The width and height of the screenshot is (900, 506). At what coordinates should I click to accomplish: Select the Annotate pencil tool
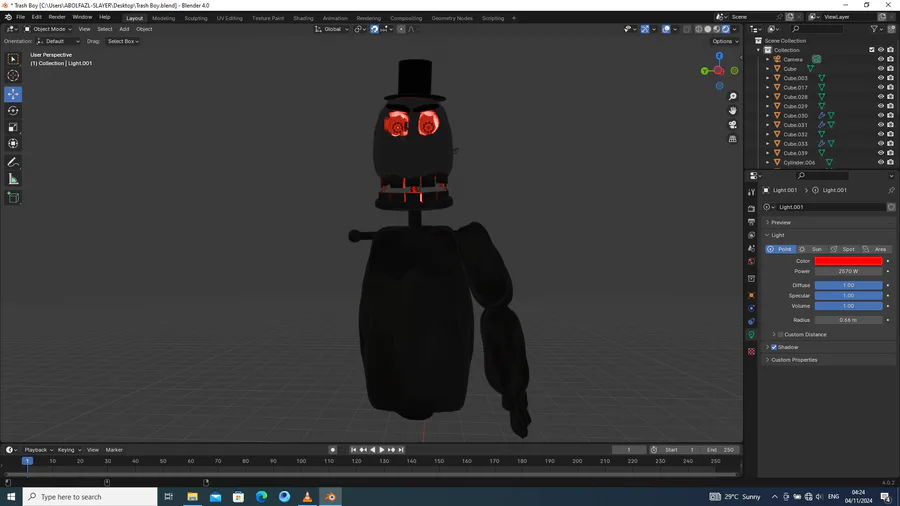[x=13, y=162]
